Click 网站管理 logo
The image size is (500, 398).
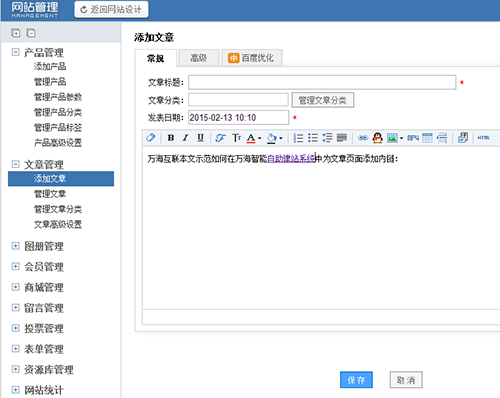35,10
